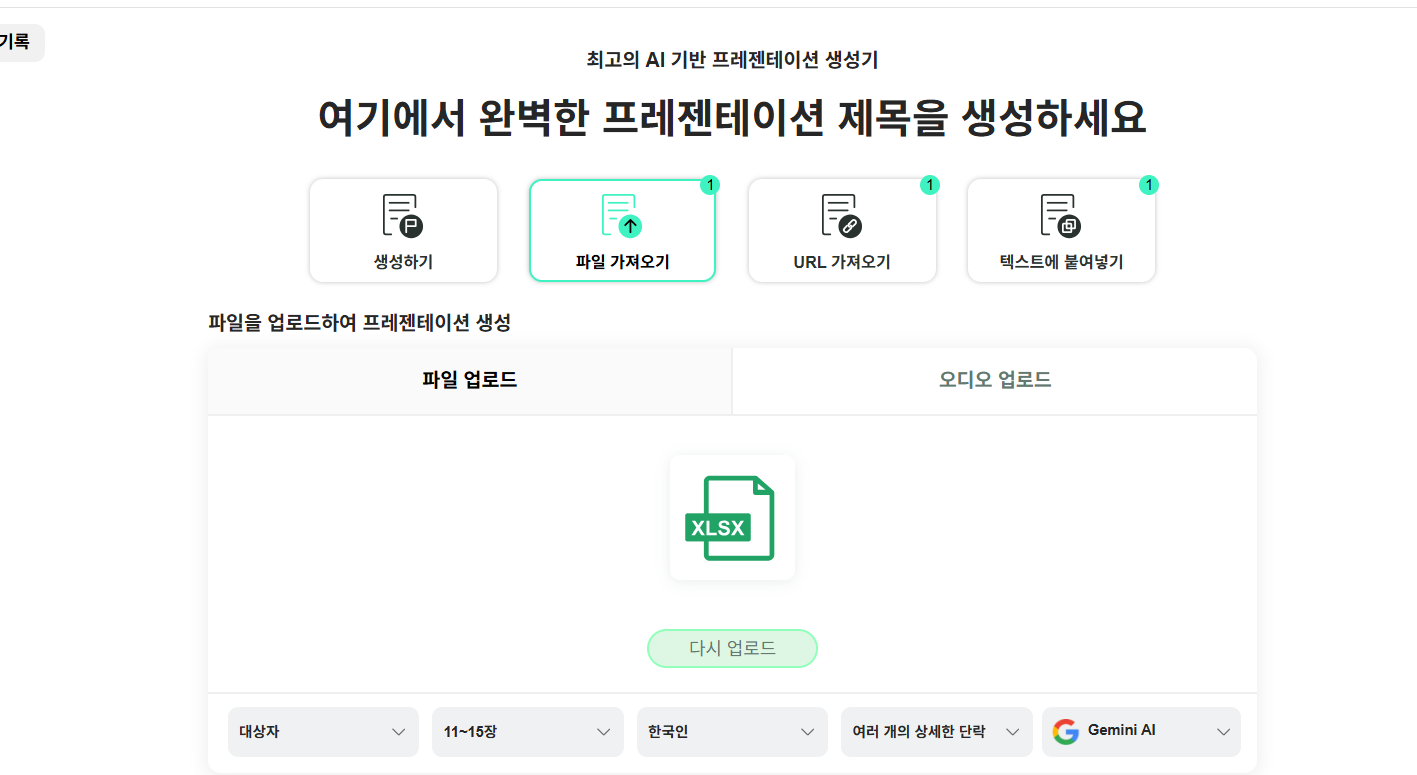Click the 생성하기 document icon
The width and height of the screenshot is (1417, 775).
click(402, 215)
